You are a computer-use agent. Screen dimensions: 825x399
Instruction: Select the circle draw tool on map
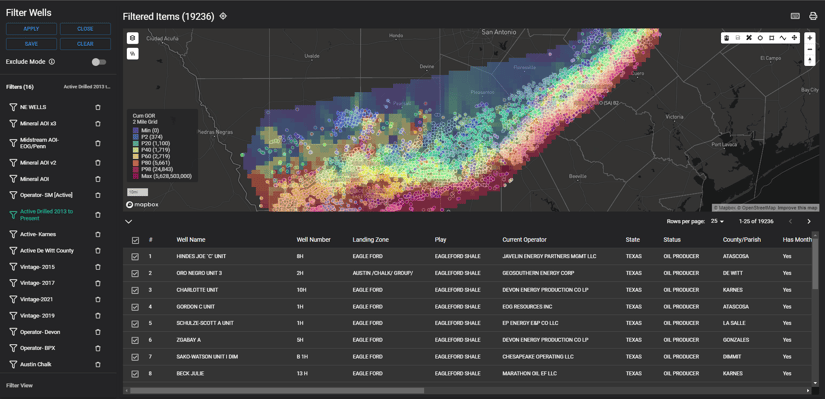pos(760,38)
